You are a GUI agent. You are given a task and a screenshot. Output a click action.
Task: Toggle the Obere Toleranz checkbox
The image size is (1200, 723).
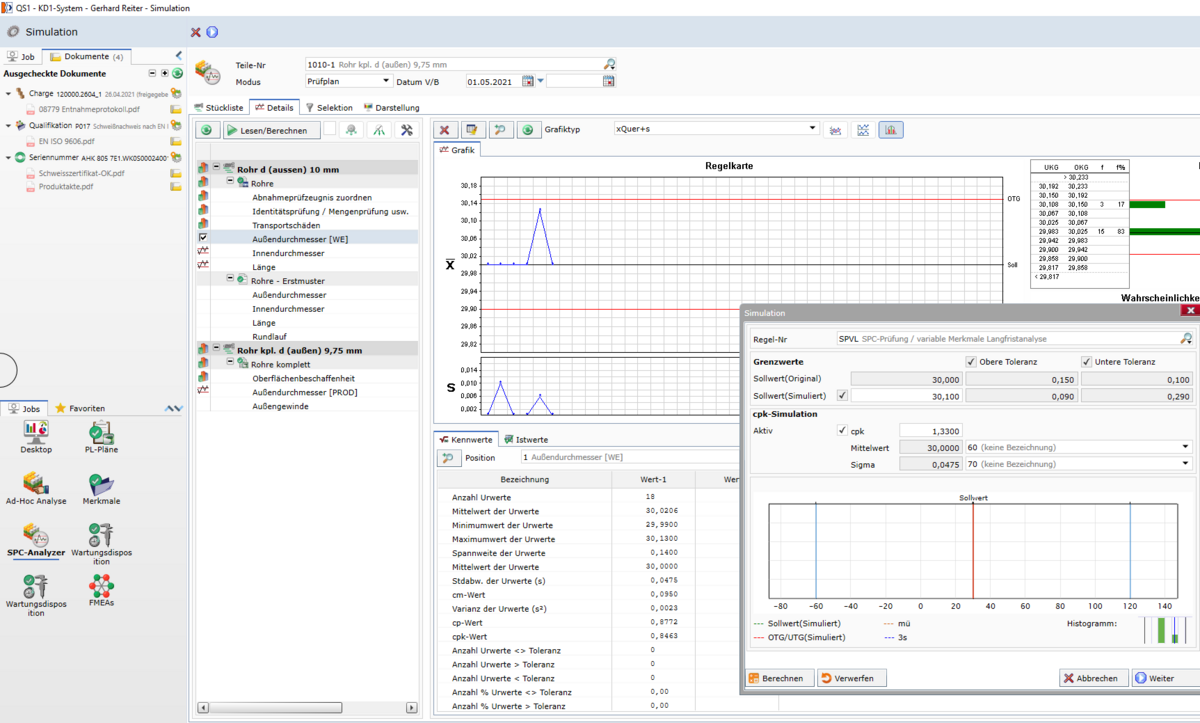(970, 362)
